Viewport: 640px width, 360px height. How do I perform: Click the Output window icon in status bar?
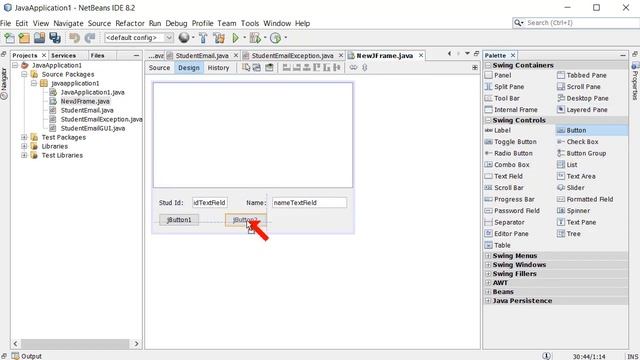coord(15,356)
